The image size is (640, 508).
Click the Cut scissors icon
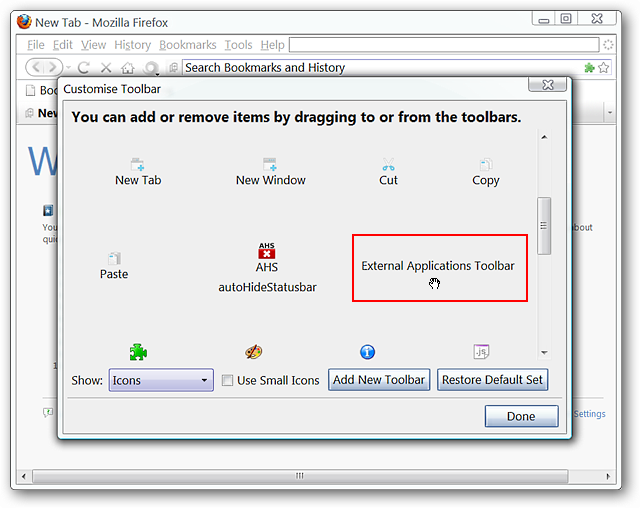tap(388, 164)
